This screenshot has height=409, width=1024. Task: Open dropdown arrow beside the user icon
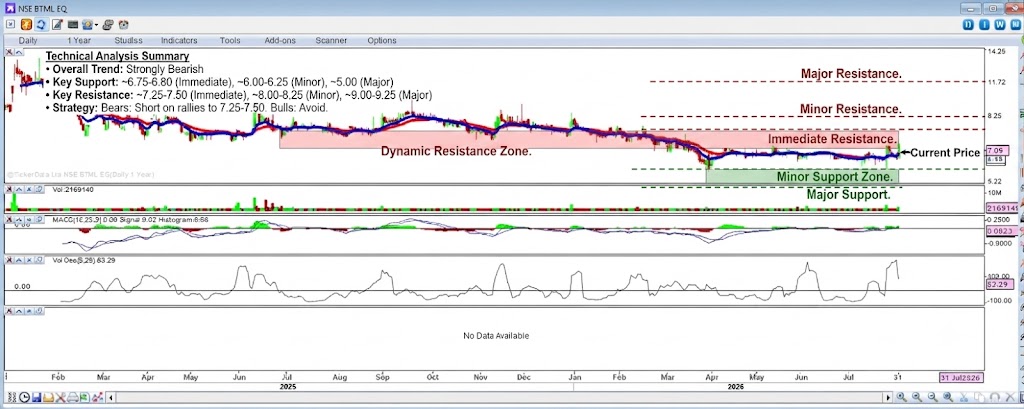pos(96,25)
